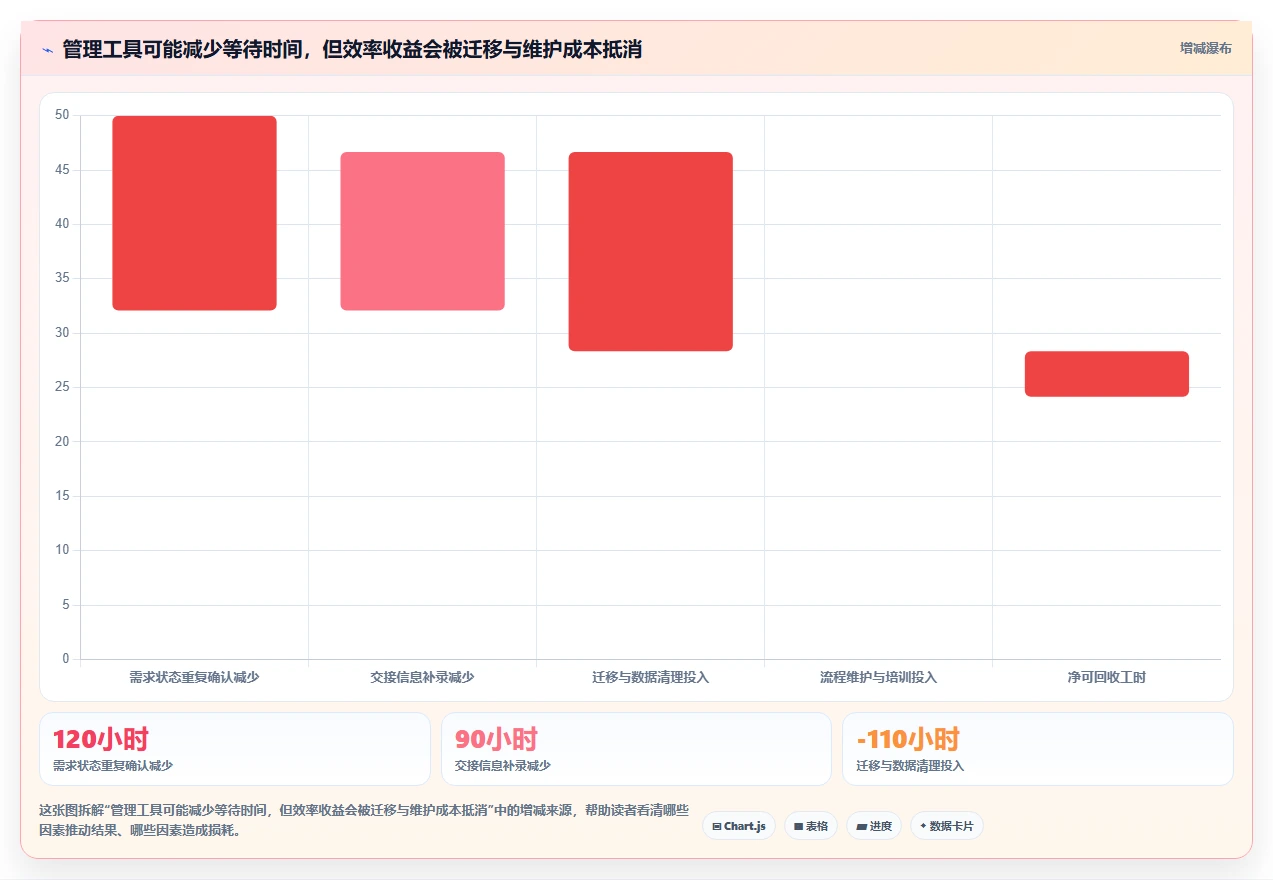The height and width of the screenshot is (880, 1273).
Task: Click the 增减瀑布 label in the header
Action: tap(1205, 48)
